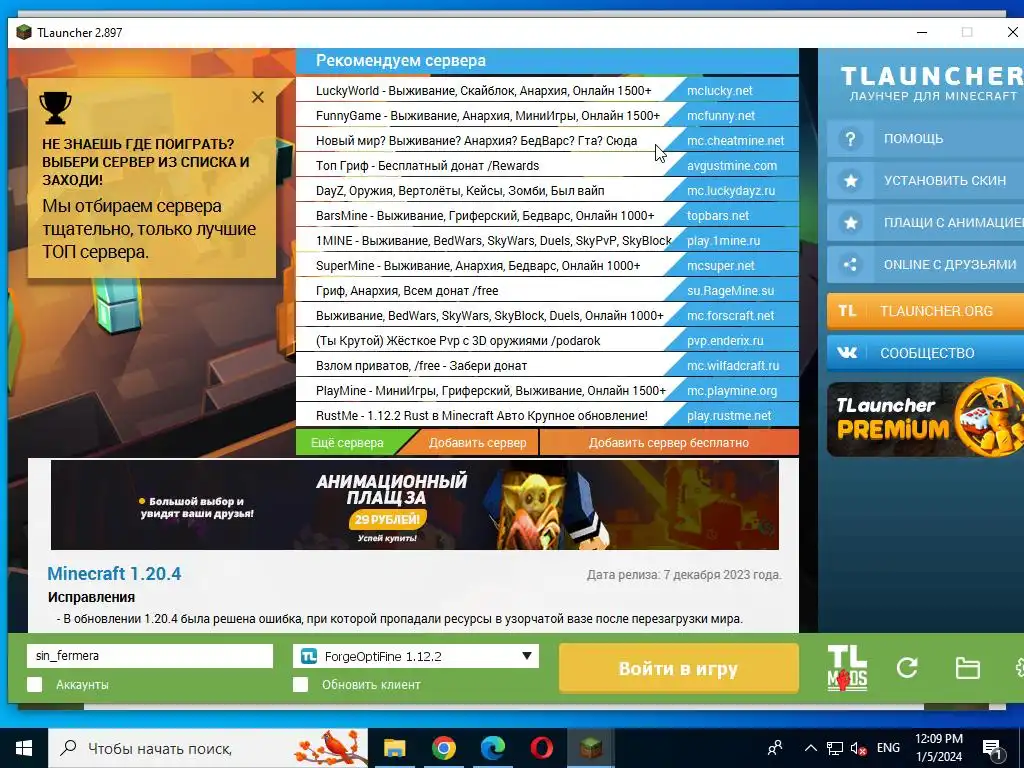Open Установить скин menu item
Image resolution: width=1024 pixels, height=768 pixels.
[925, 181]
